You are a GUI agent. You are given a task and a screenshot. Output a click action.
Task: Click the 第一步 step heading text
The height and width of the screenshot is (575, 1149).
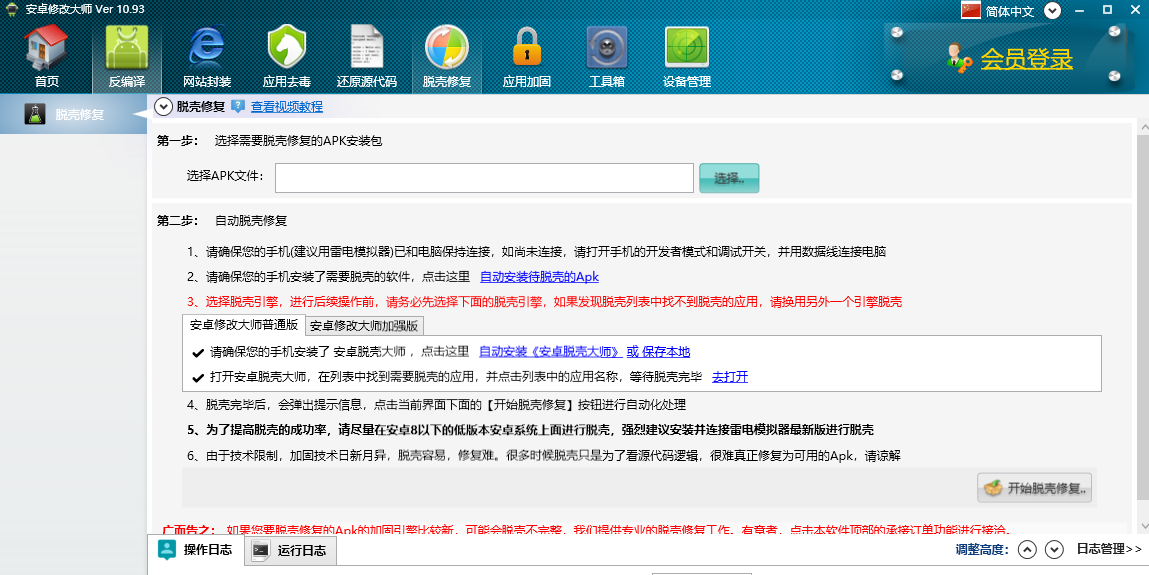(x=177, y=141)
